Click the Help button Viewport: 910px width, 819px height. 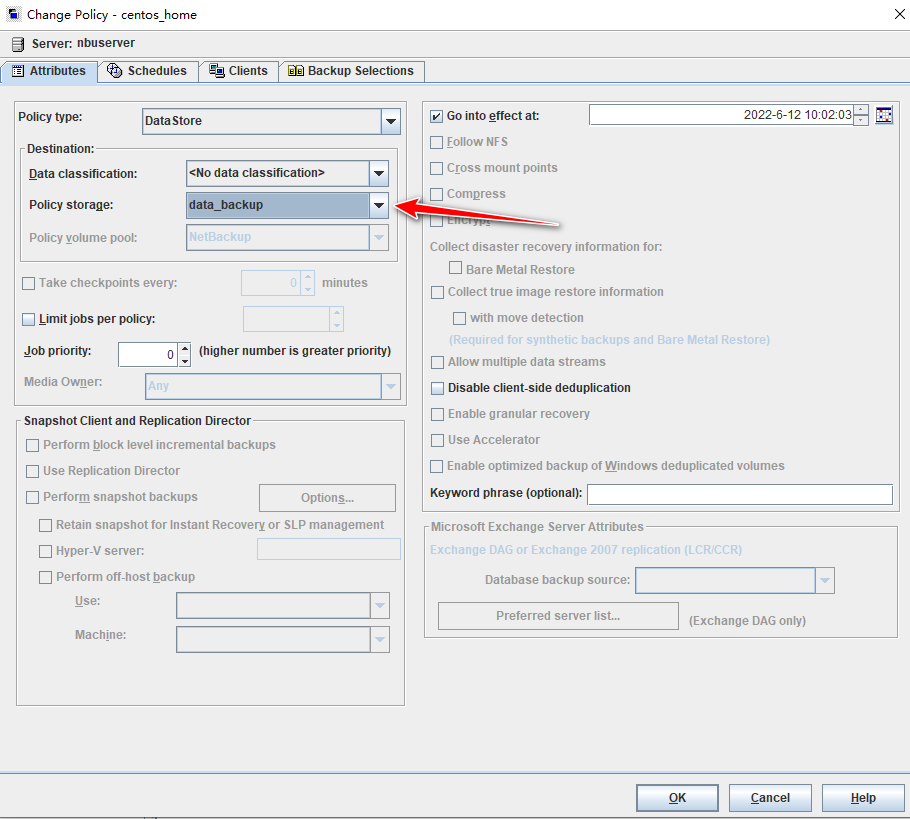[863, 798]
